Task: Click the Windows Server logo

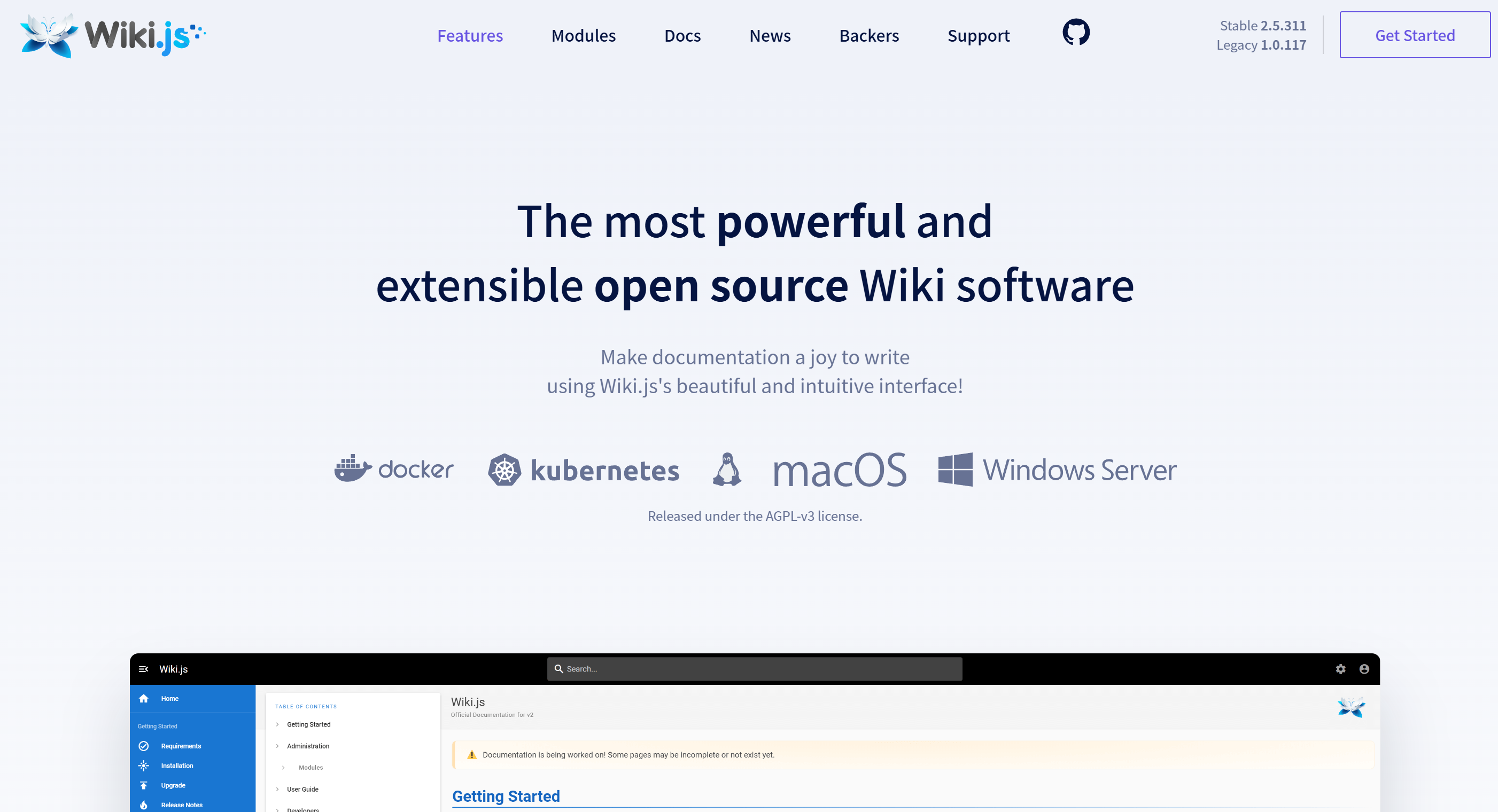Action: [1057, 470]
